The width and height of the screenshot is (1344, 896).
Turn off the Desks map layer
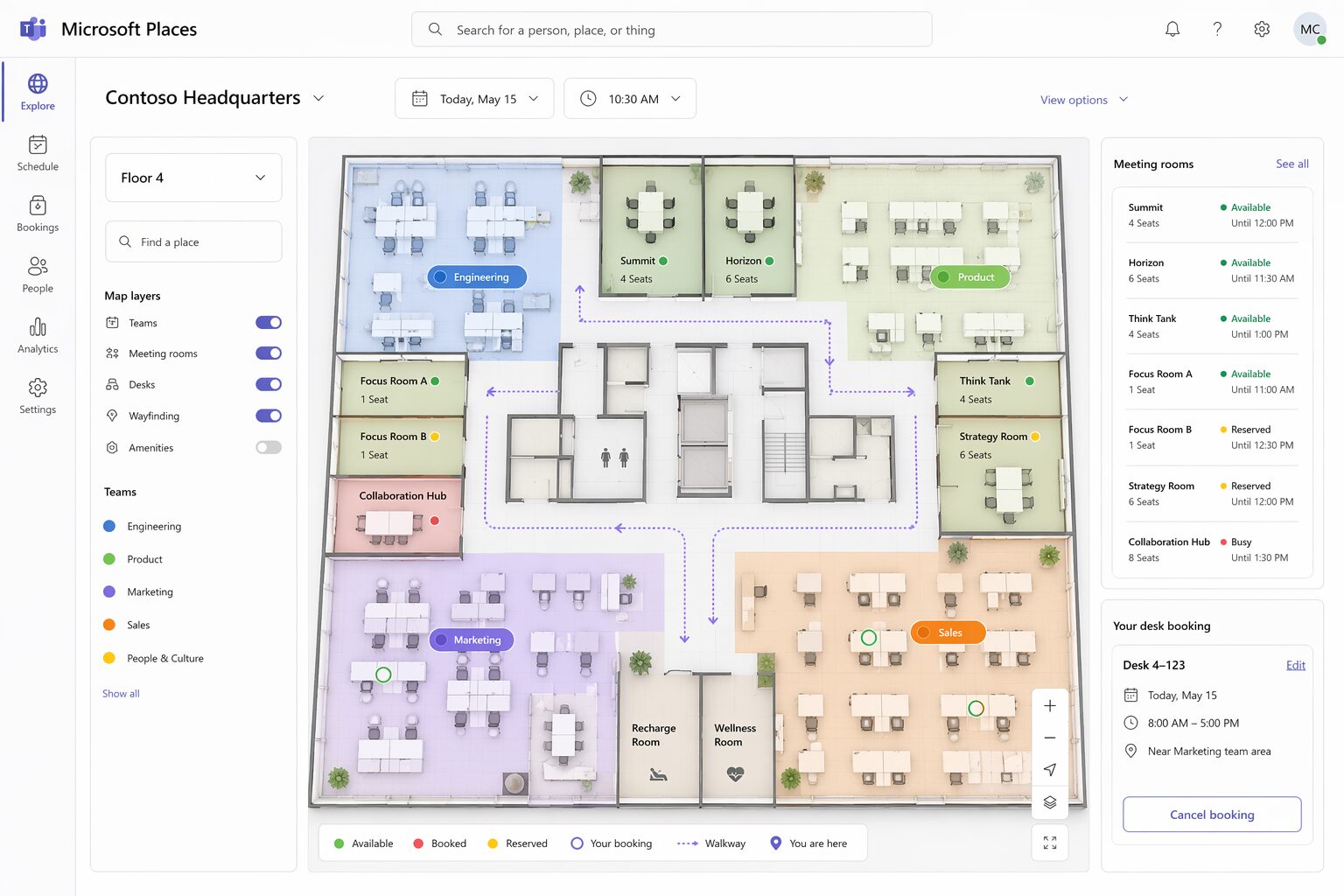tap(269, 384)
